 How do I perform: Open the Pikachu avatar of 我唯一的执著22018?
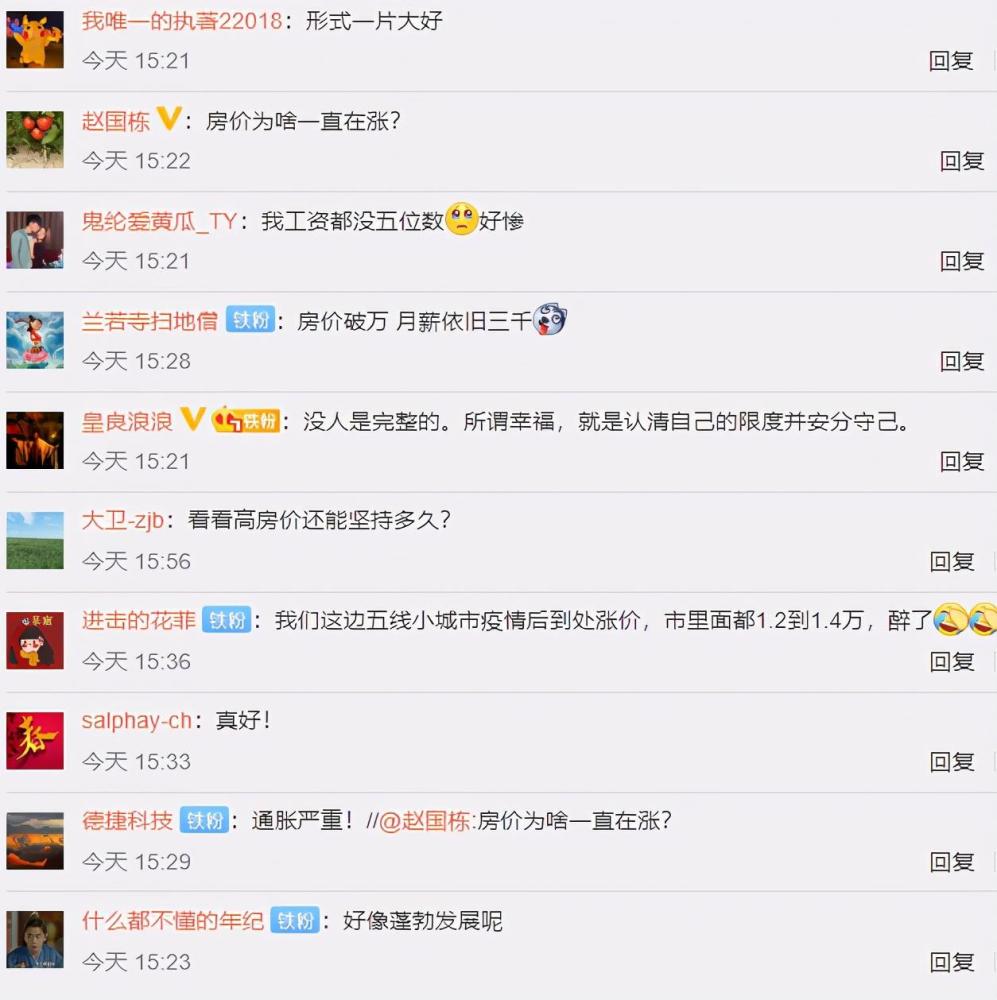pos(35,40)
